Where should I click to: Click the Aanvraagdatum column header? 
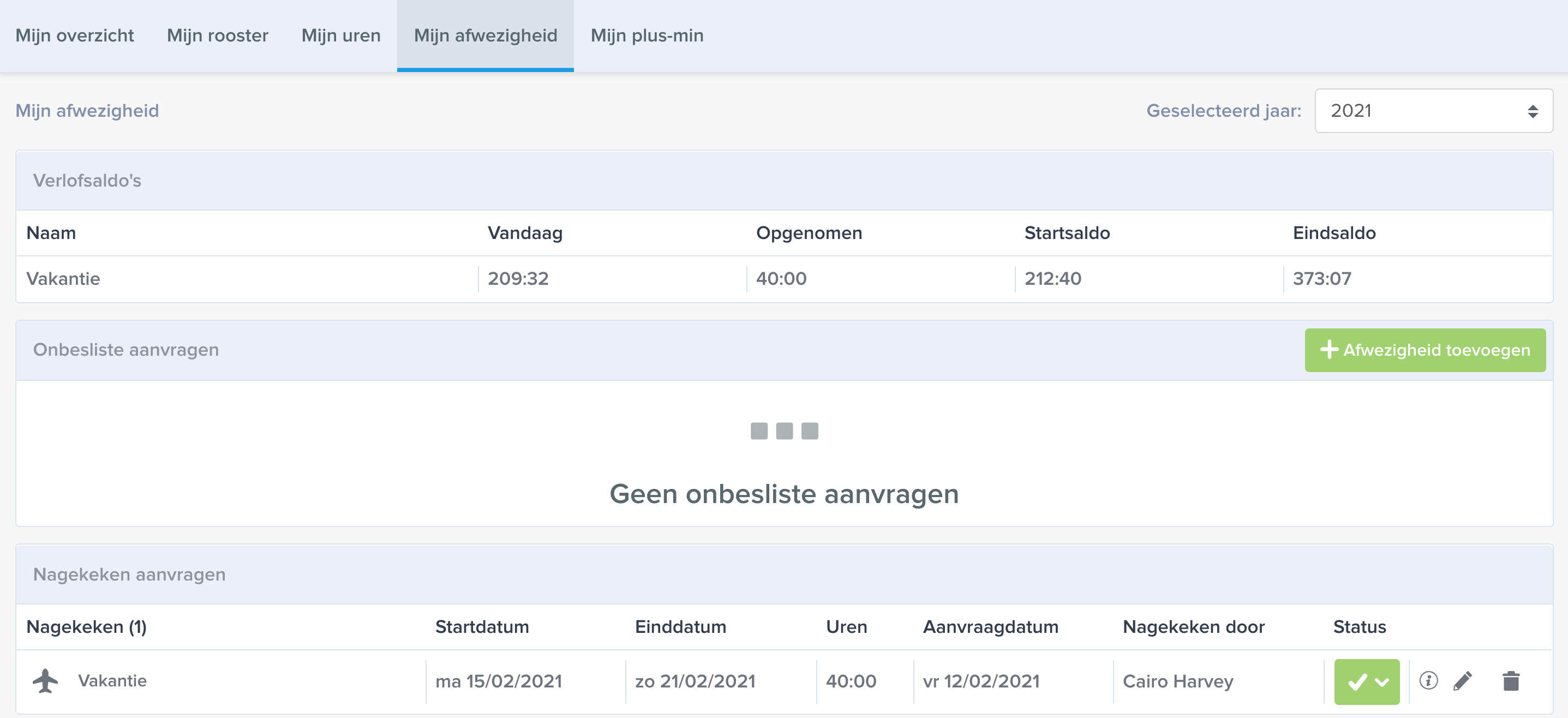pyautogui.click(x=990, y=627)
